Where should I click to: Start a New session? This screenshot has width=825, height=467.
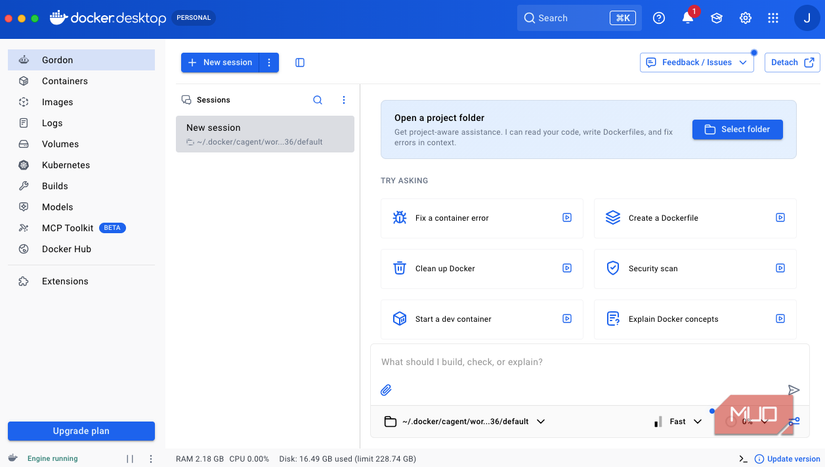click(220, 63)
